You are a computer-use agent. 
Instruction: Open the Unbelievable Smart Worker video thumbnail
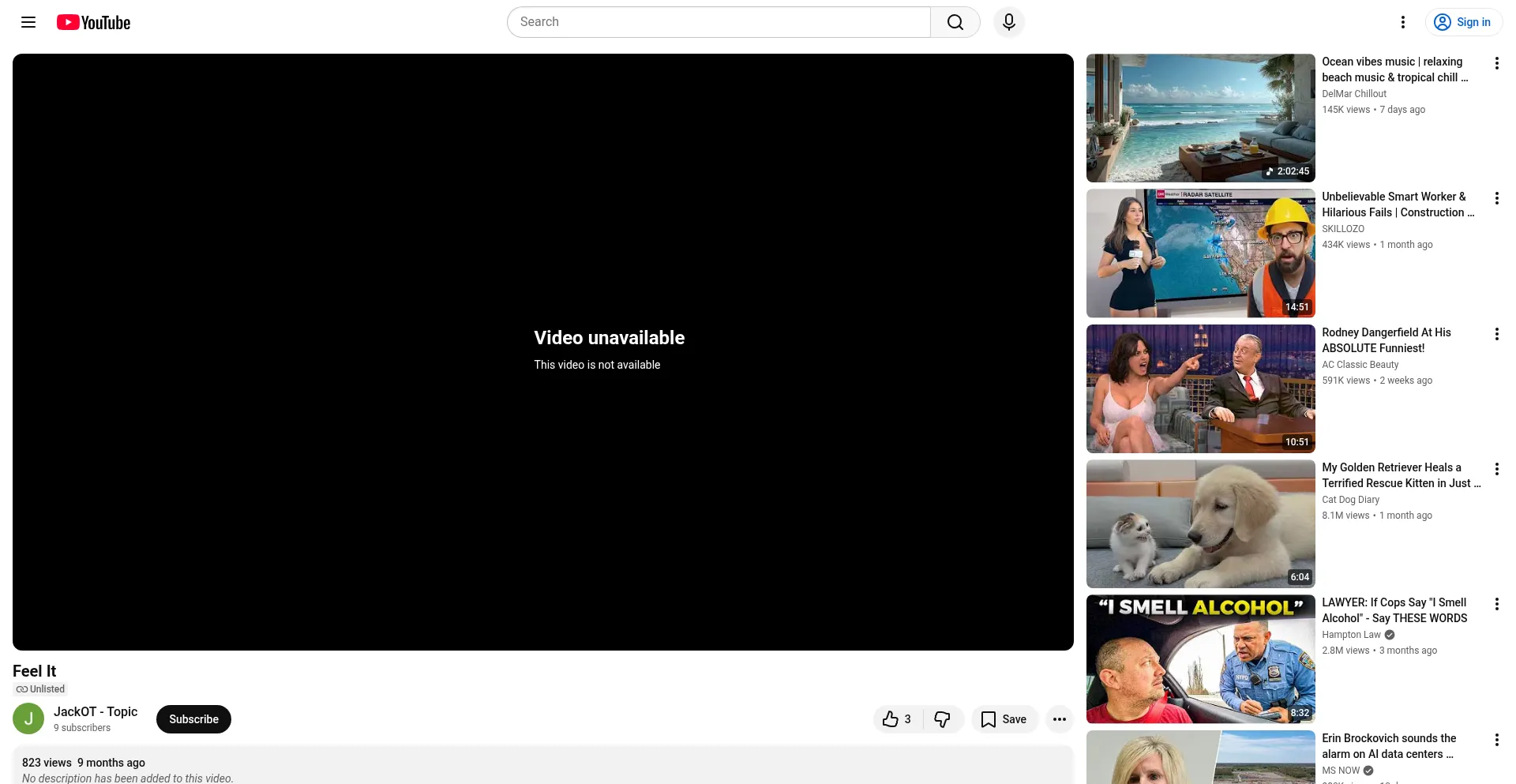[x=1201, y=253]
